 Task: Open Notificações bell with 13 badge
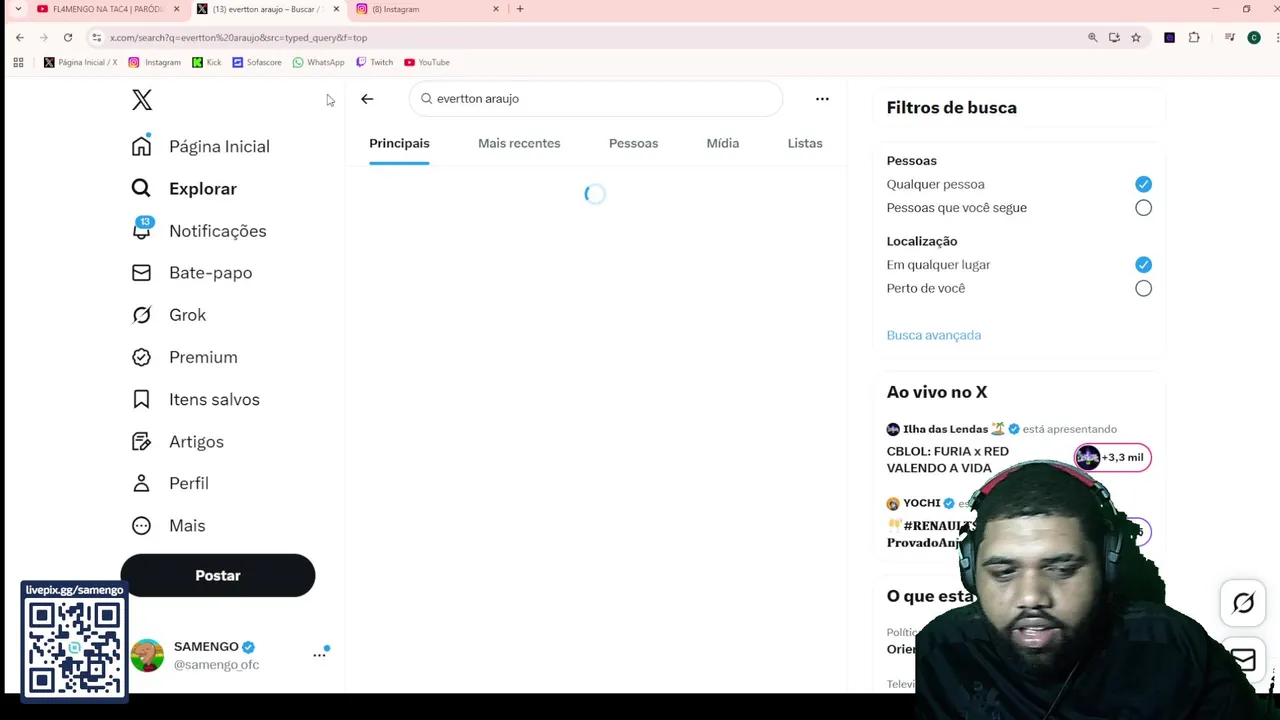[x=142, y=230]
